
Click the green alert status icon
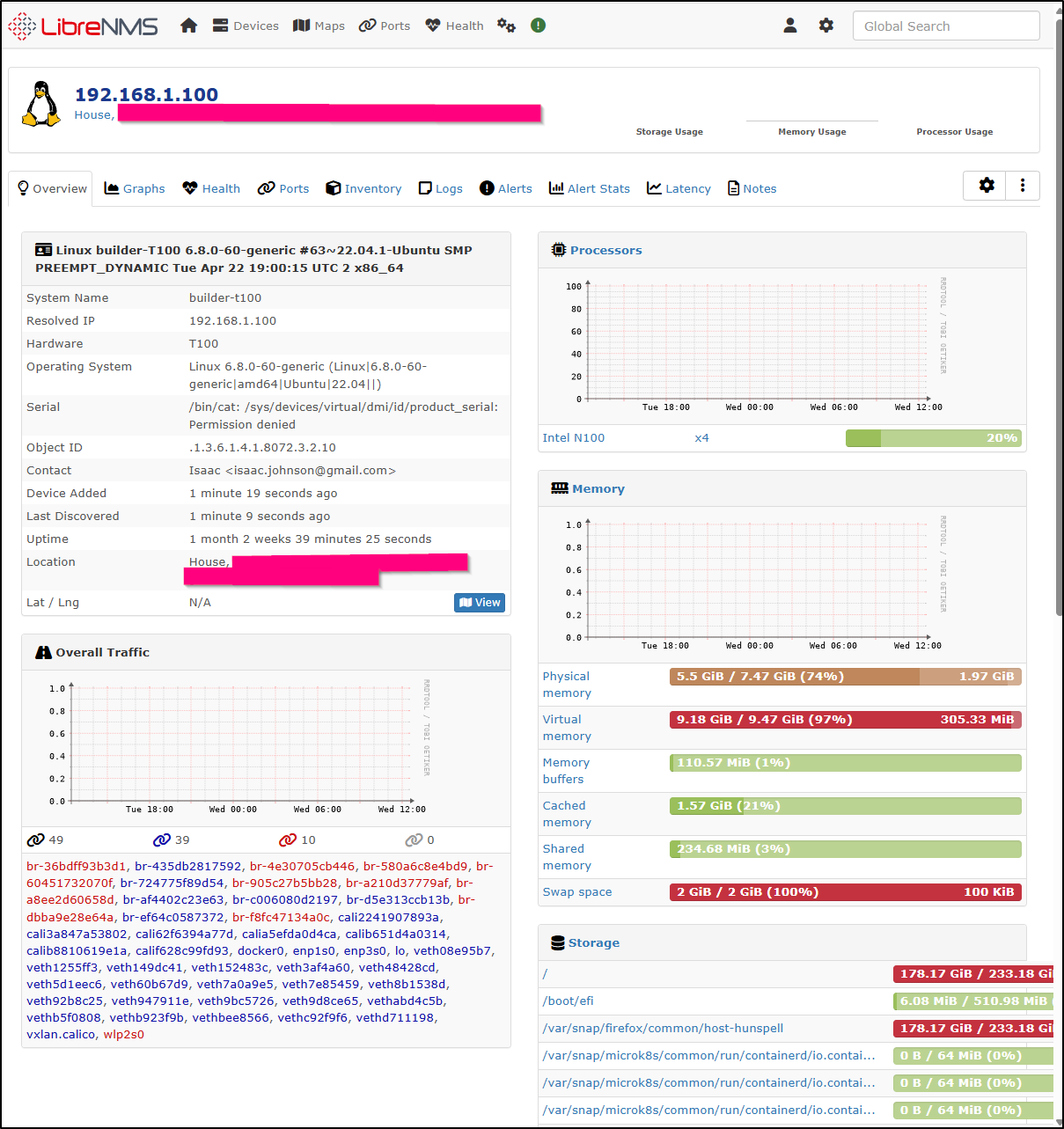(x=539, y=26)
